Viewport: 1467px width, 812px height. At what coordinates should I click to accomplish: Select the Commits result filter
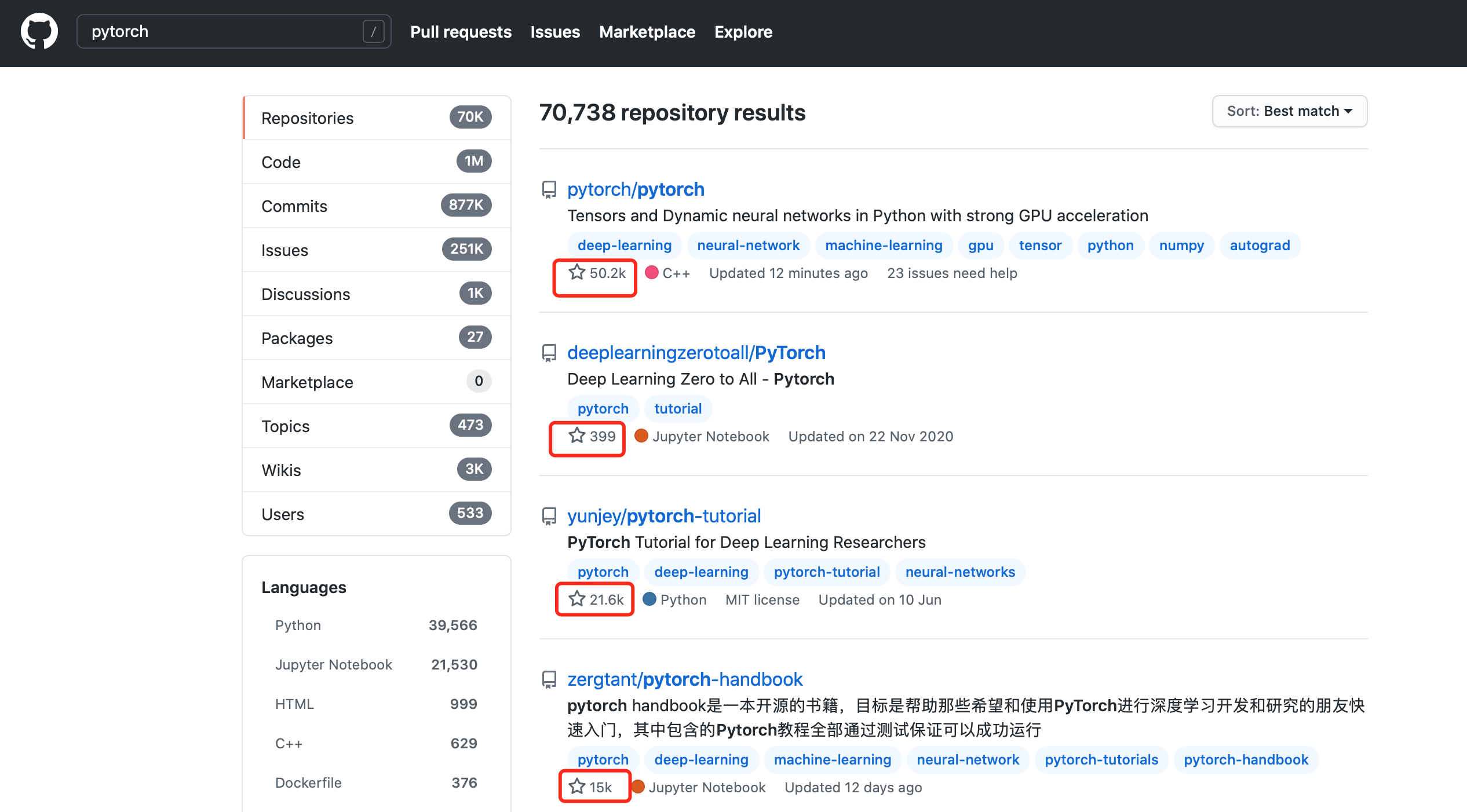pos(377,206)
